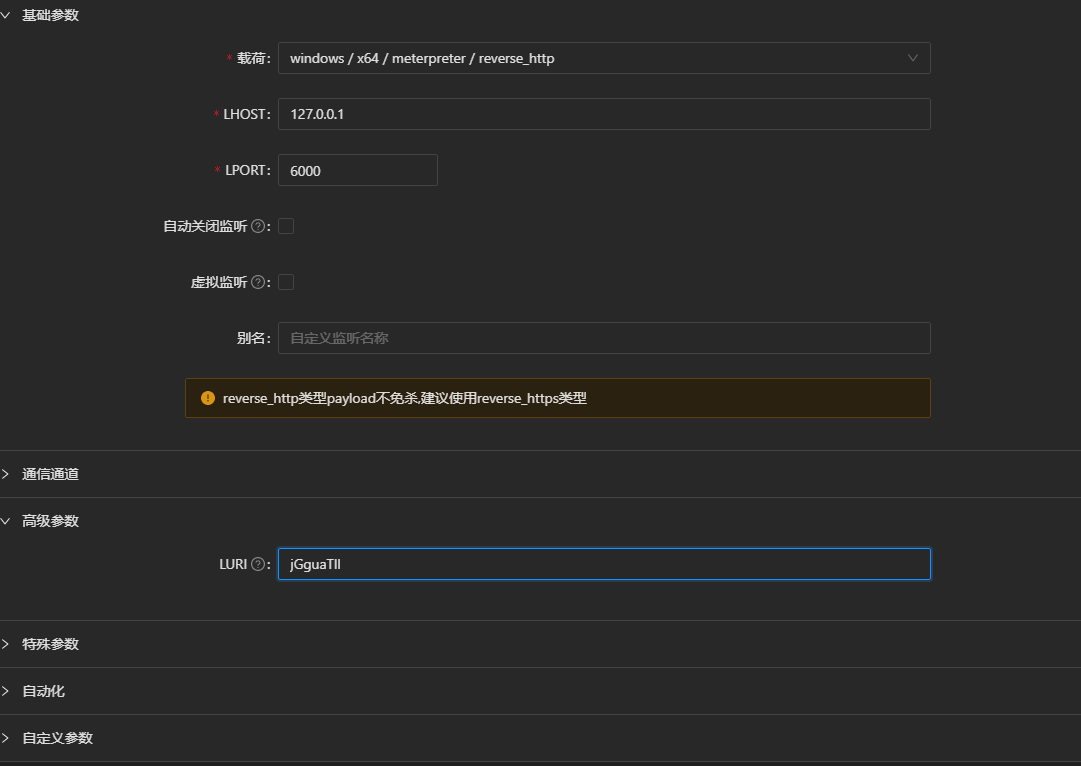Click the 自动关闭监听 label text

point(205,226)
